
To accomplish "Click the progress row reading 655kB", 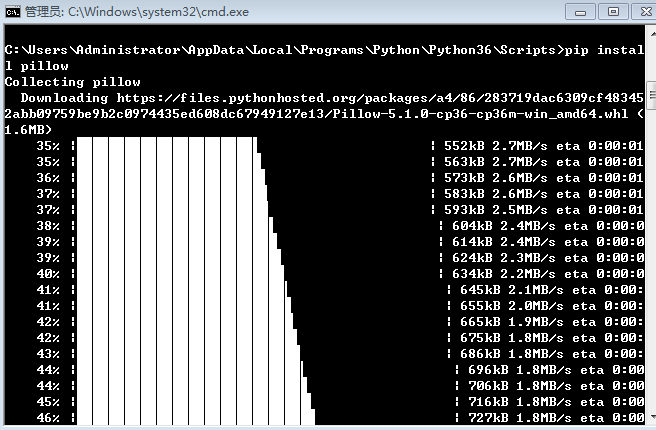I will click(340, 305).
